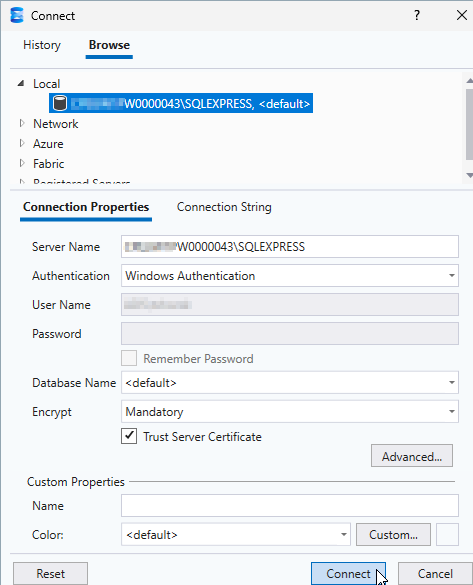The image size is (473, 585).
Task: Open the Database Name dropdown
Action: click(x=290, y=382)
